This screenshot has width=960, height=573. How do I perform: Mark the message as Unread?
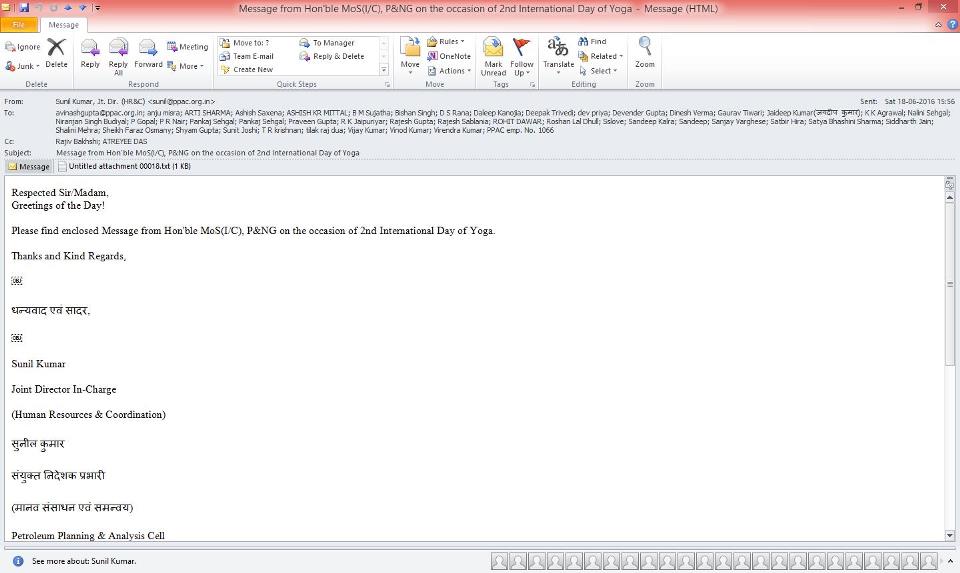(x=493, y=54)
